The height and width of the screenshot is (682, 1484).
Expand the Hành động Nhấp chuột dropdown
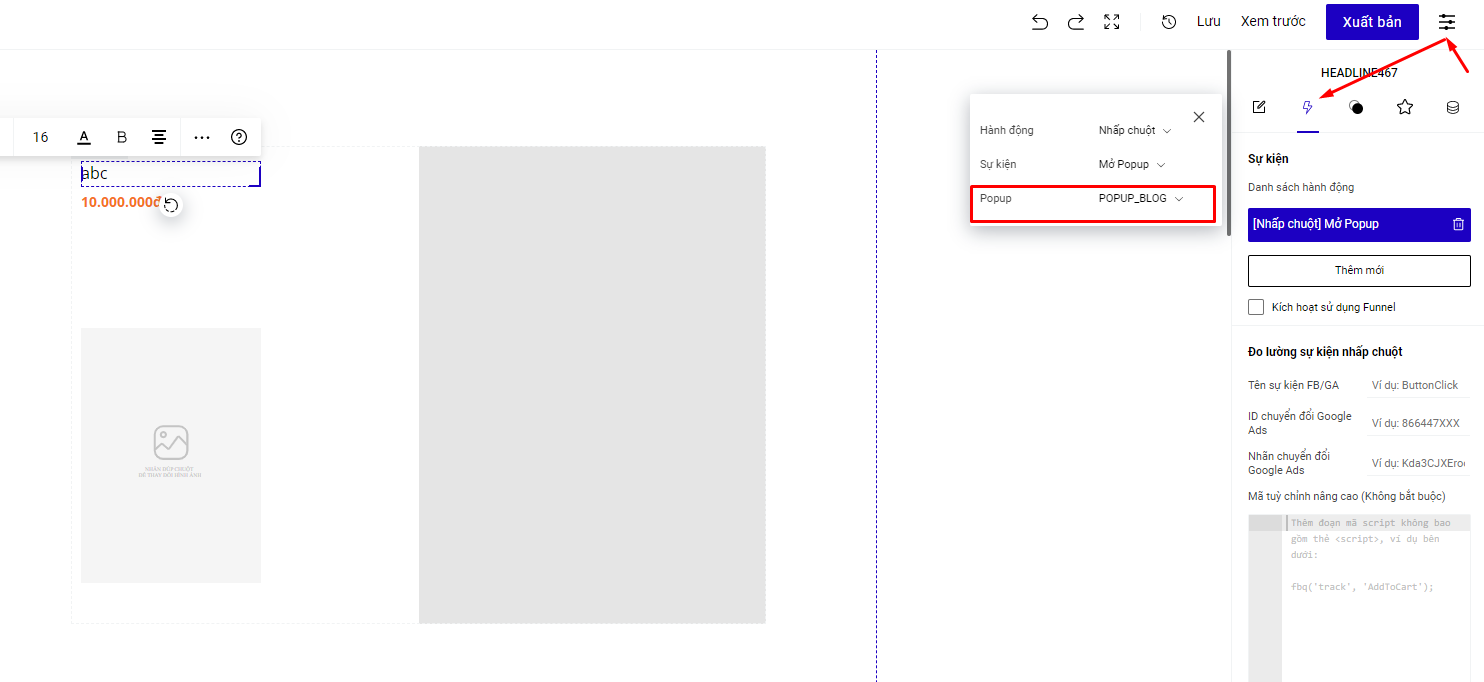tap(1134, 131)
